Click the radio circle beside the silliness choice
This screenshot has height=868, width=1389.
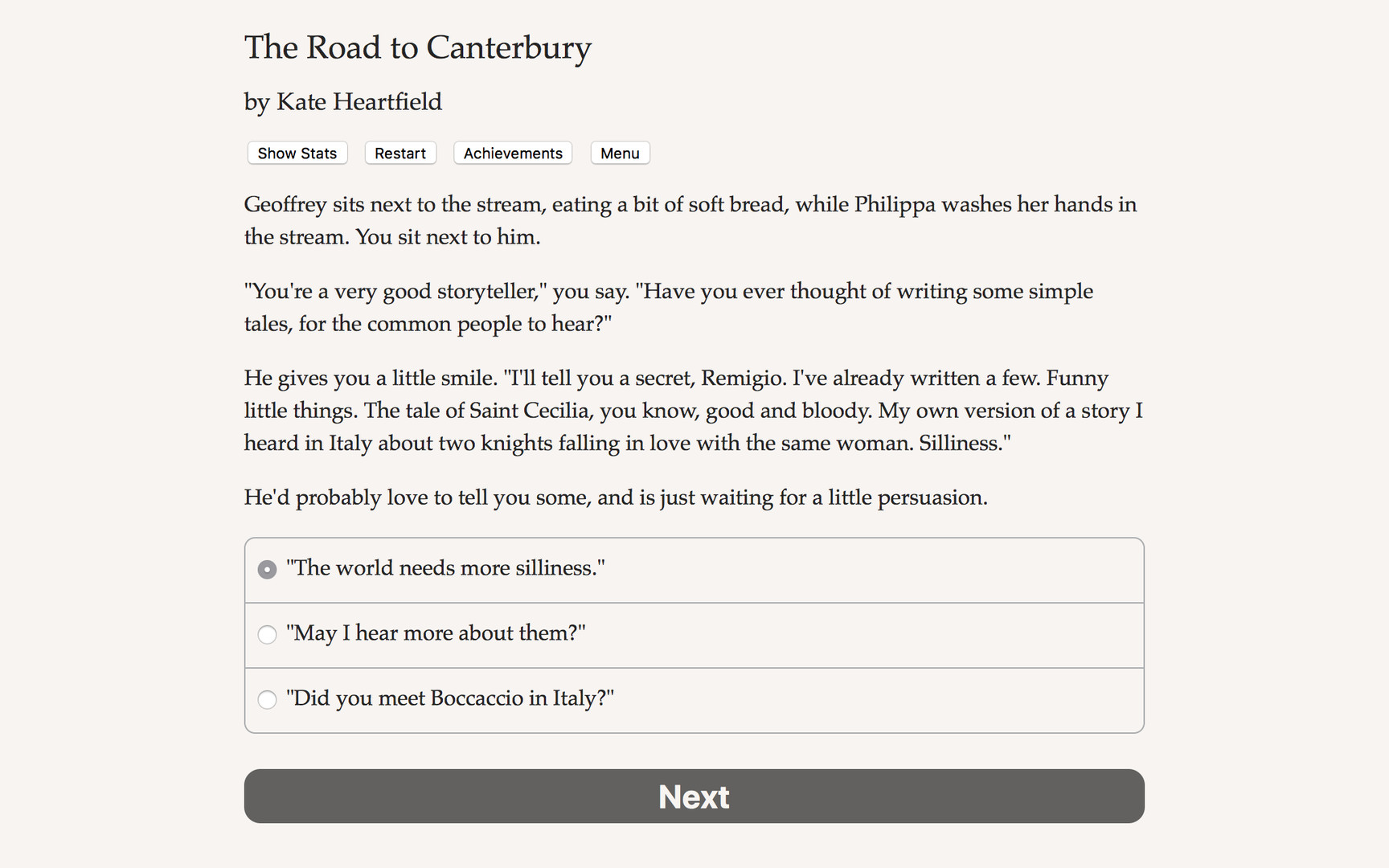point(267,569)
